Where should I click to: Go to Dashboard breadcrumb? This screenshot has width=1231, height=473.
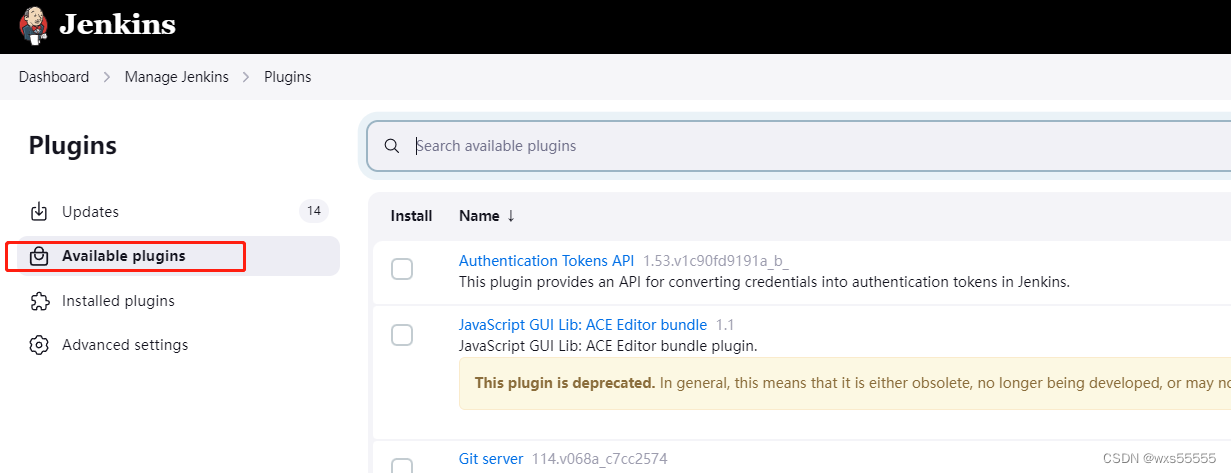click(x=54, y=77)
